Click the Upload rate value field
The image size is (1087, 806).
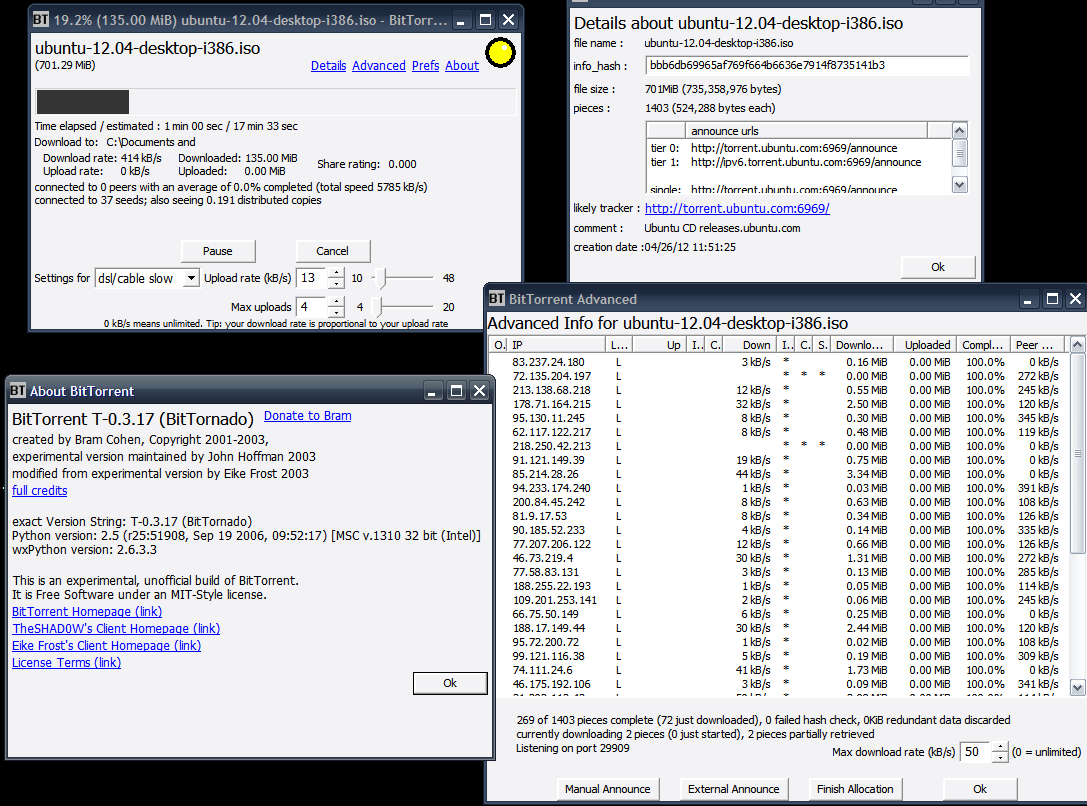pos(311,278)
